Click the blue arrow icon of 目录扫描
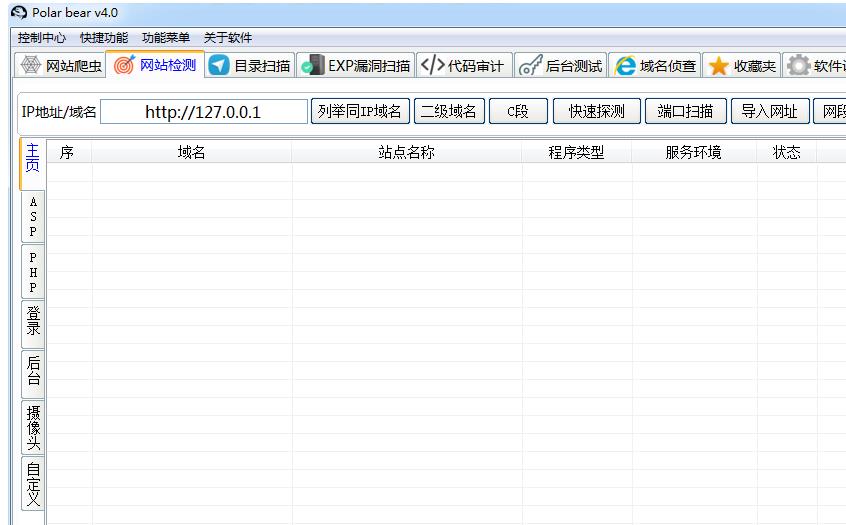The image size is (846, 525). point(219,66)
